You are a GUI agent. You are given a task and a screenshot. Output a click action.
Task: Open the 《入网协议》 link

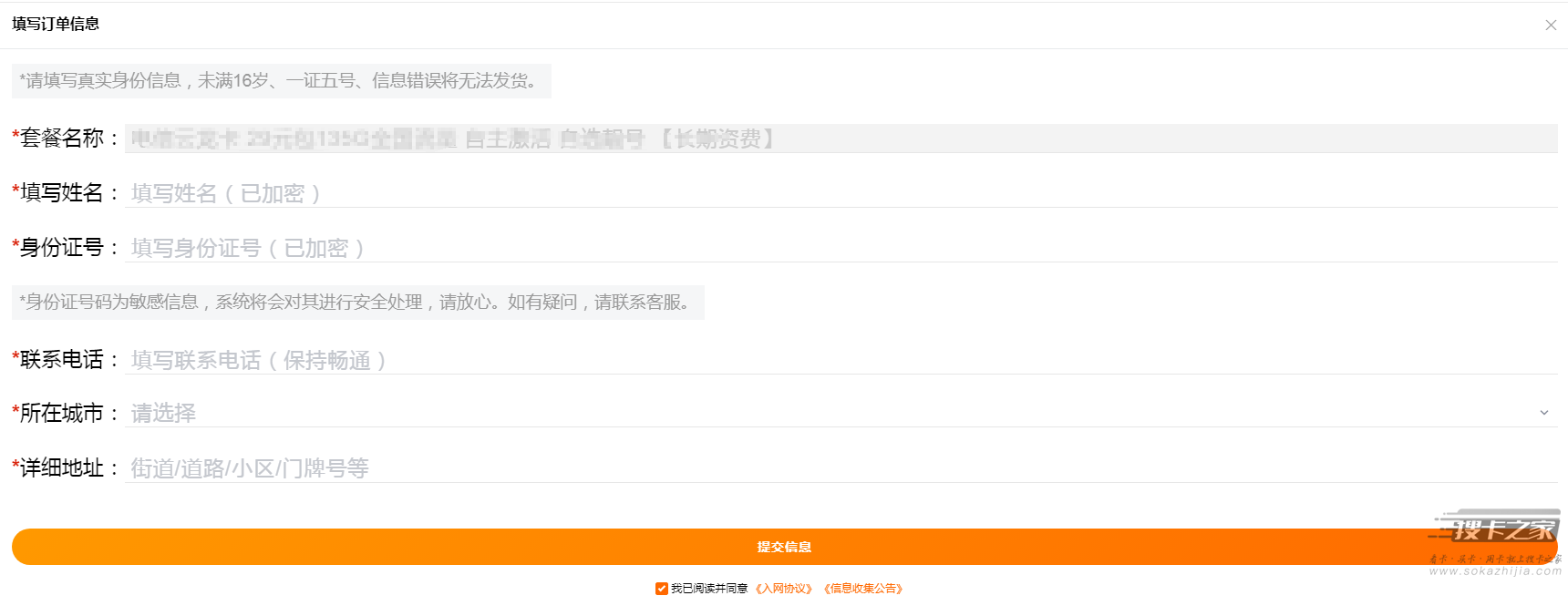[783, 589]
